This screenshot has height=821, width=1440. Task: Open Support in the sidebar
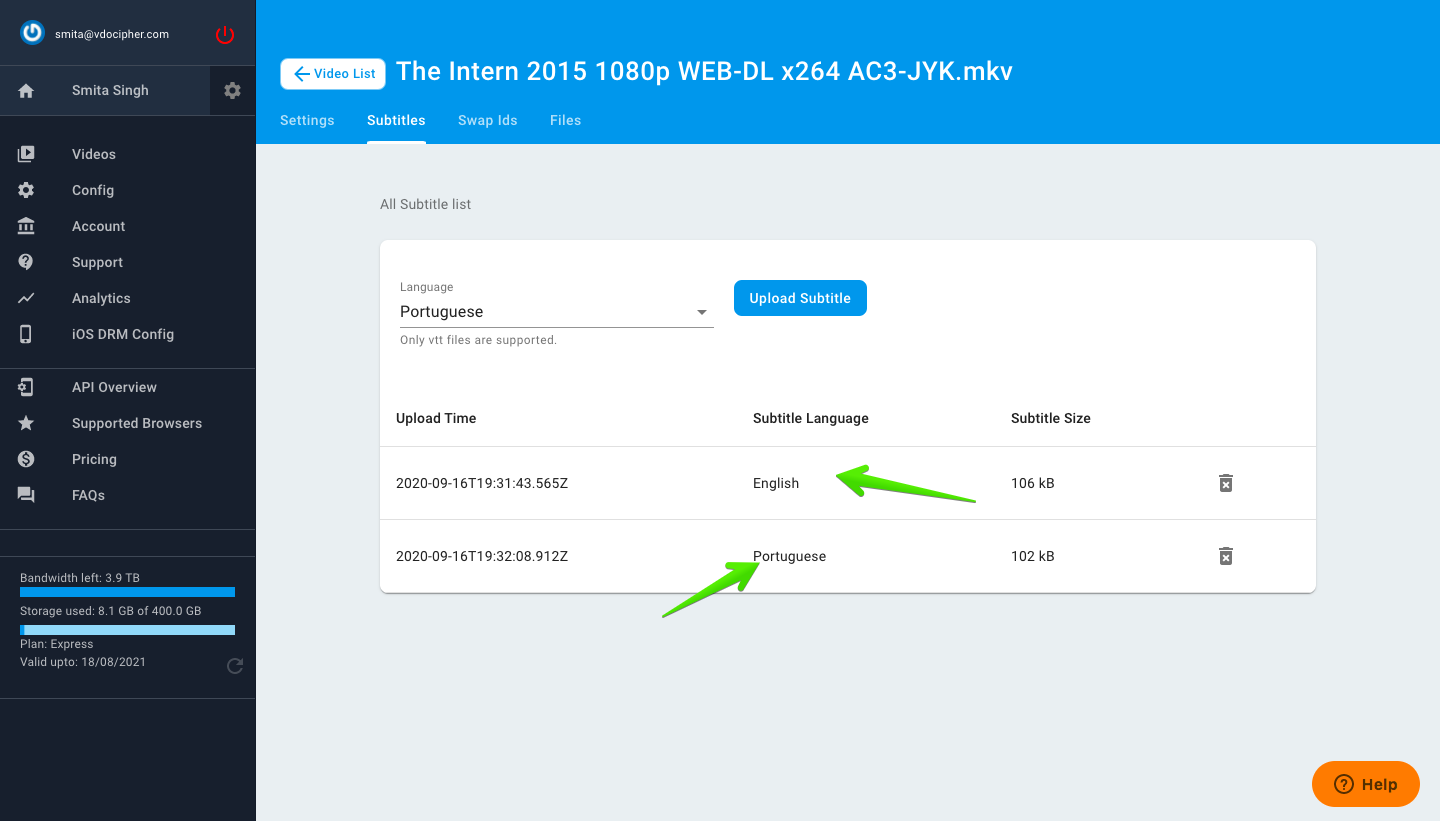pyautogui.click(x=98, y=262)
